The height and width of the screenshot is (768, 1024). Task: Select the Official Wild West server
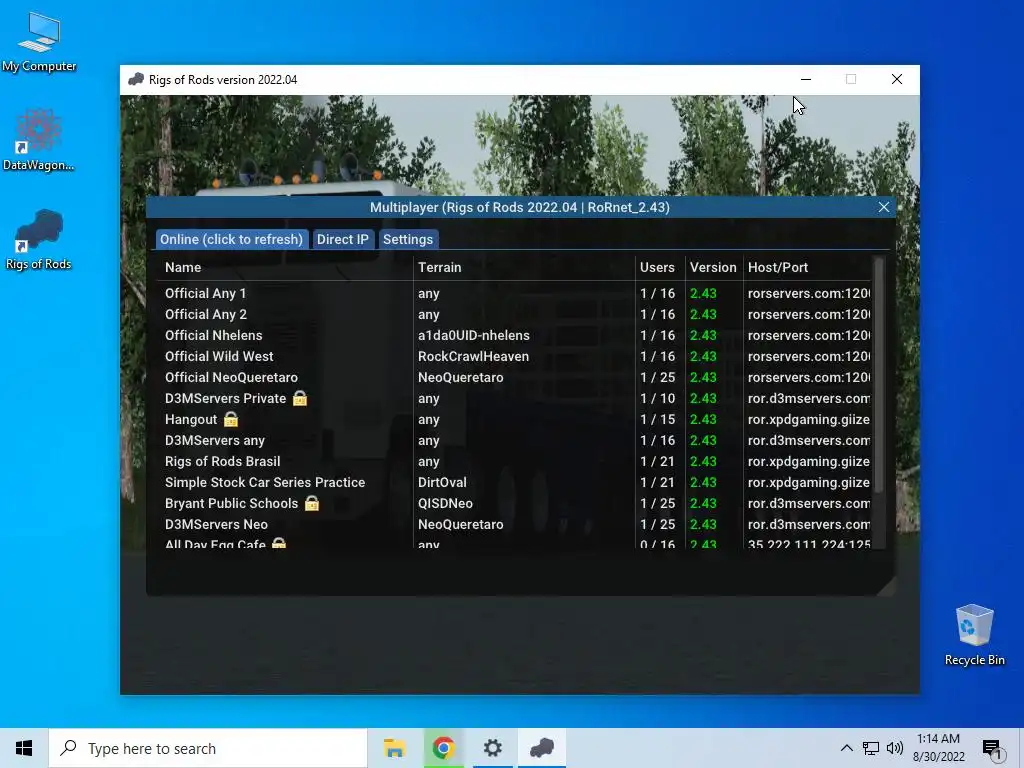(x=516, y=356)
